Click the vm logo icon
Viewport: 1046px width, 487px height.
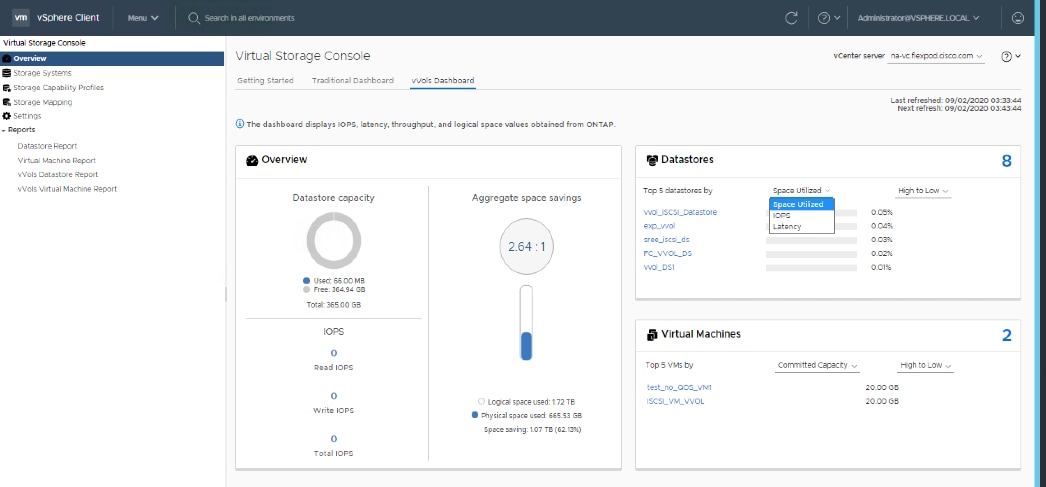pos(21,17)
